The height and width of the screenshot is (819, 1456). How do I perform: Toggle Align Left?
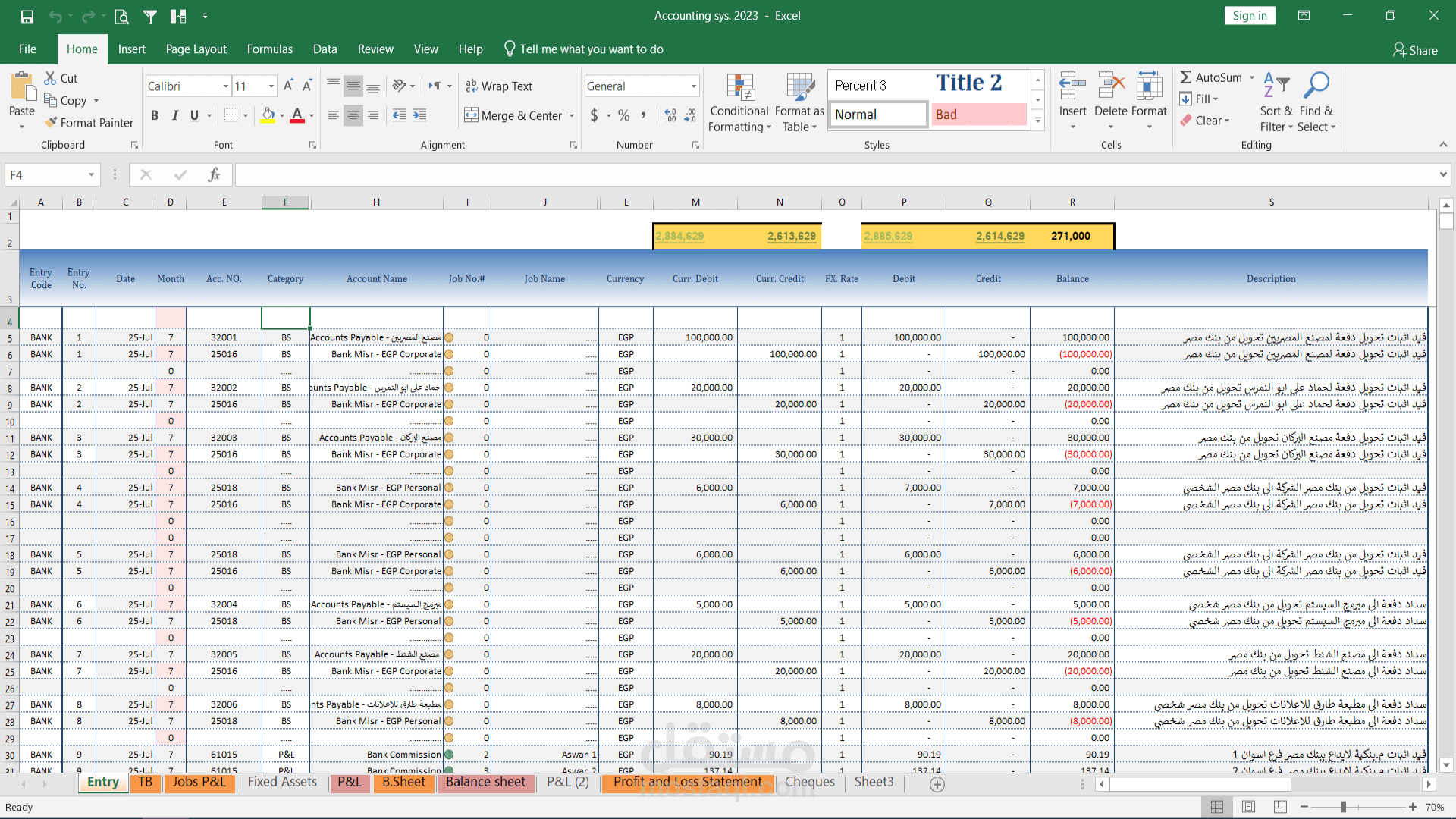[334, 115]
